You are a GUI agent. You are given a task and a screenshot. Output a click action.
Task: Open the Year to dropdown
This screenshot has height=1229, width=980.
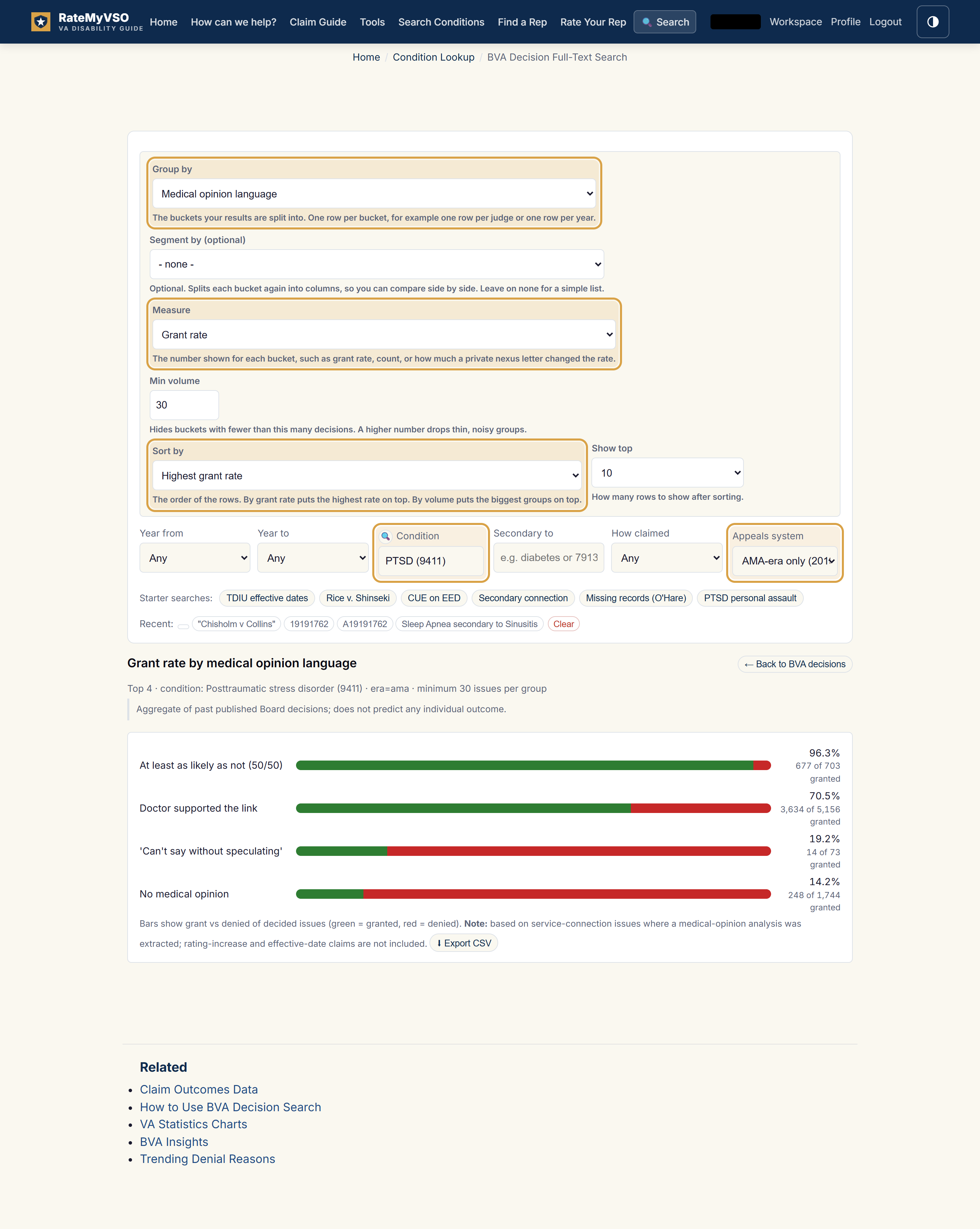coord(313,558)
